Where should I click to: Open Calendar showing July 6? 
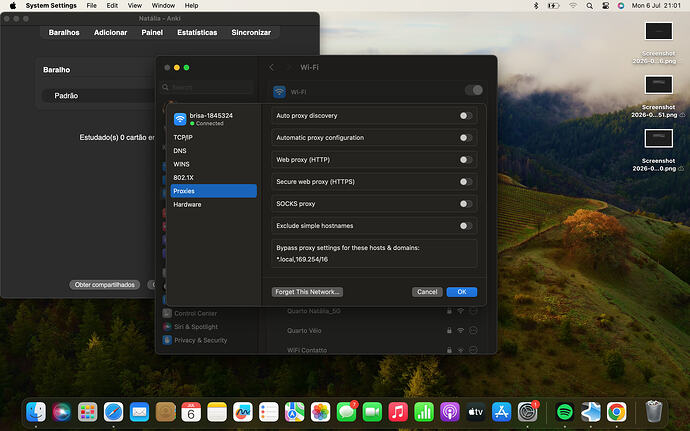click(191, 412)
